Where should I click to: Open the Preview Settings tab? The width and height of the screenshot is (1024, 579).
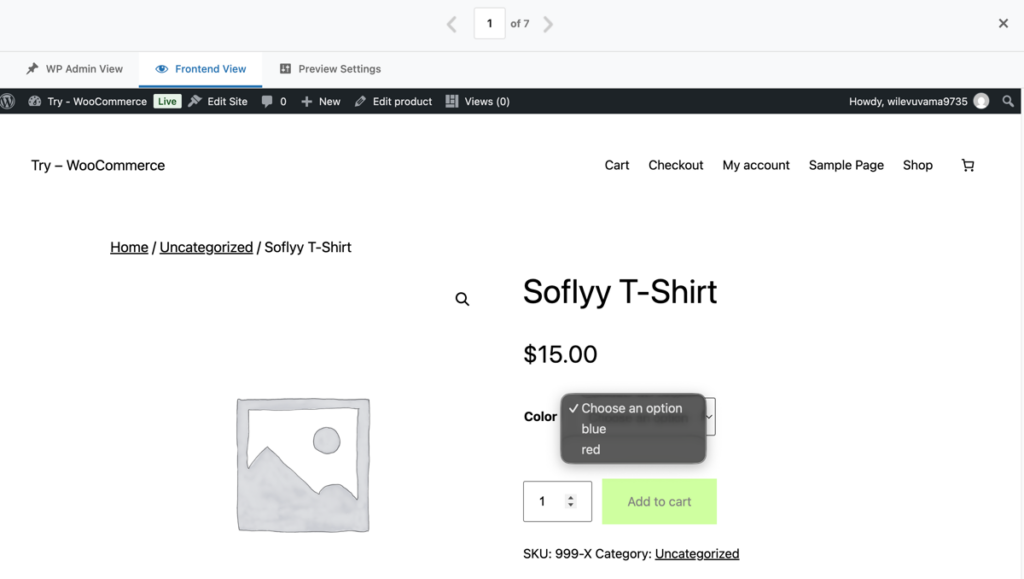330,69
